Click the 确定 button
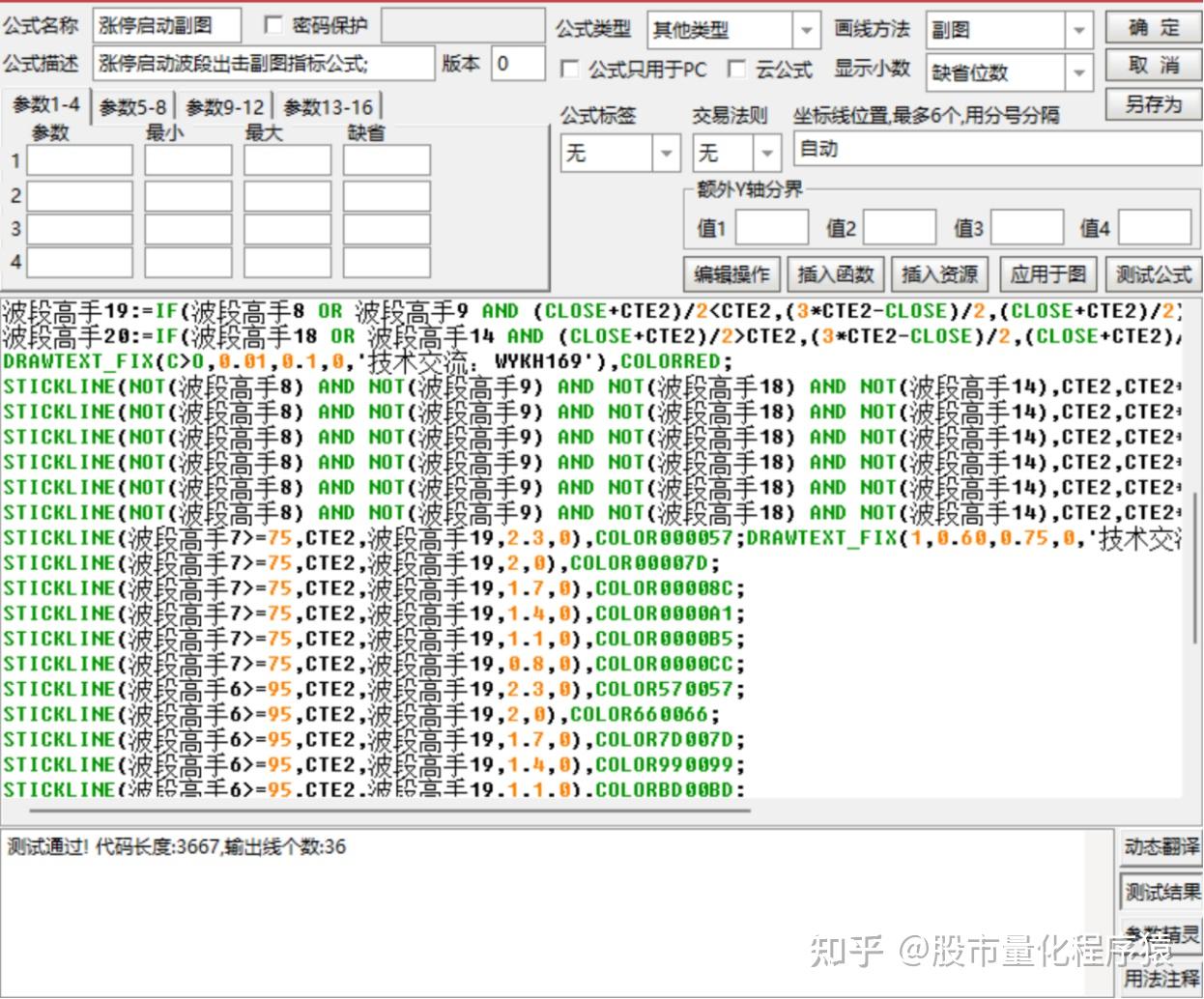This screenshot has height=999, width=1204. (x=1153, y=27)
